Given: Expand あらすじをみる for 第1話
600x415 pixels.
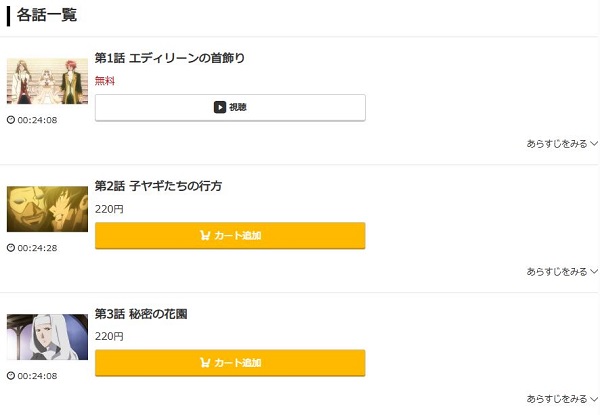Looking at the screenshot, I should (561, 144).
